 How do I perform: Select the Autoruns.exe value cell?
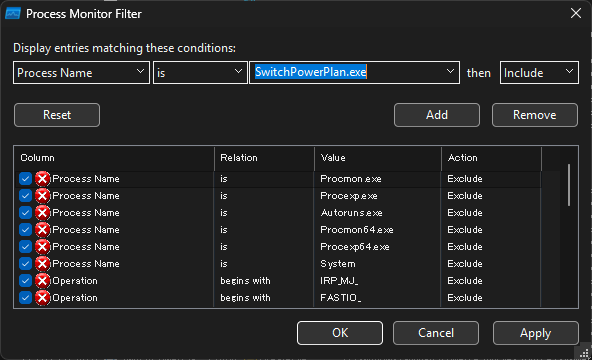click(x=352, y=212)
